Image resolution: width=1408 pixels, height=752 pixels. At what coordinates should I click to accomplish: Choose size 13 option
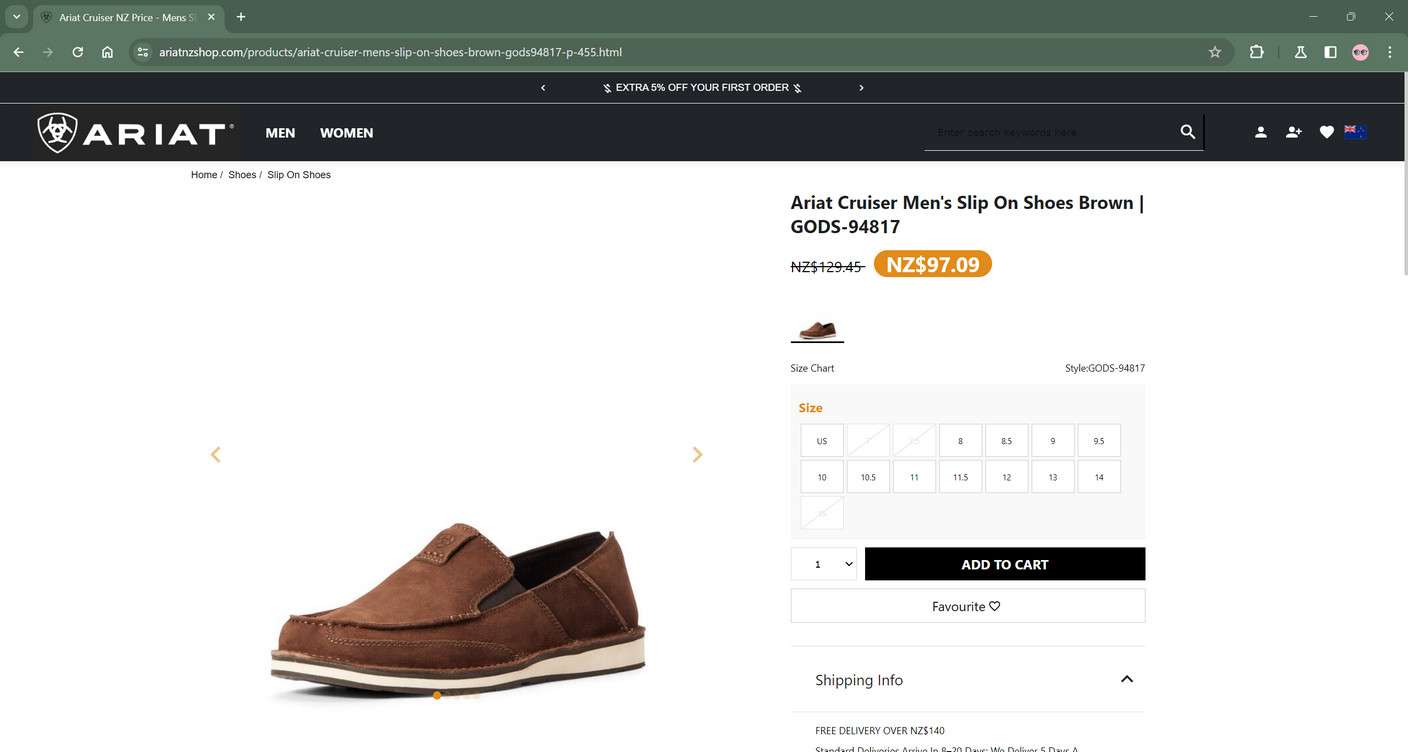point(1052,477)
